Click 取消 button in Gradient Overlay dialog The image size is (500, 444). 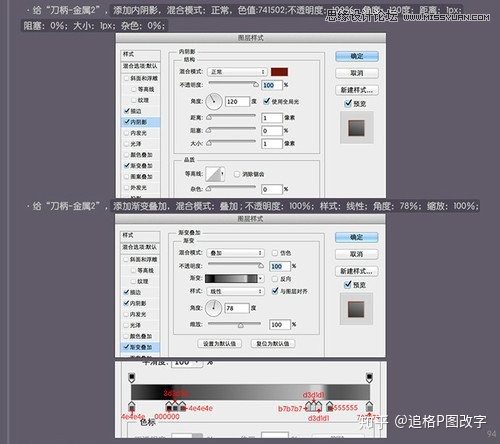pos(356,254)
